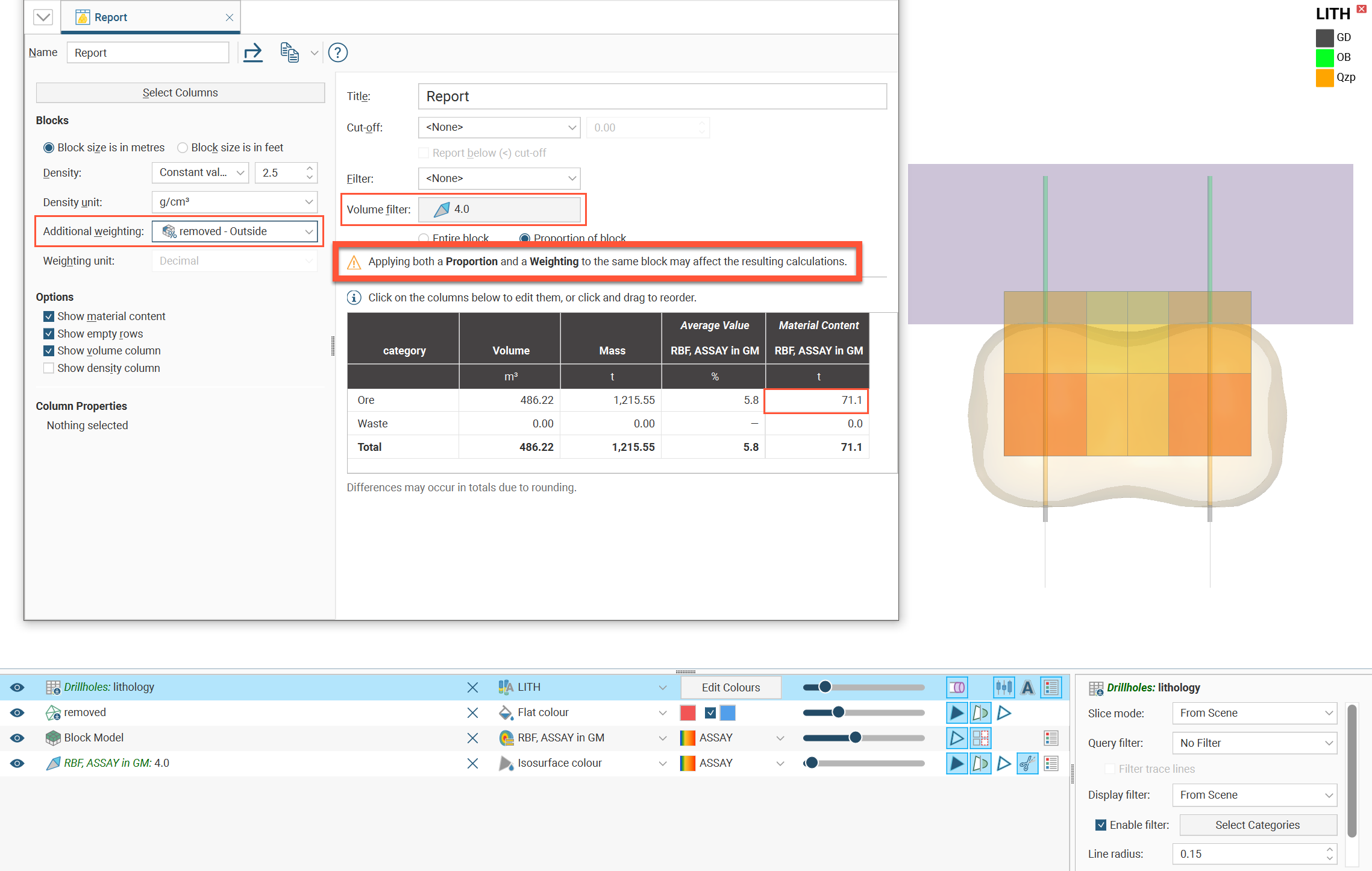Viewport: 1372px width, 871px height.
Task: Show legend for drillholes lithology row
Action: (1051, 687)
